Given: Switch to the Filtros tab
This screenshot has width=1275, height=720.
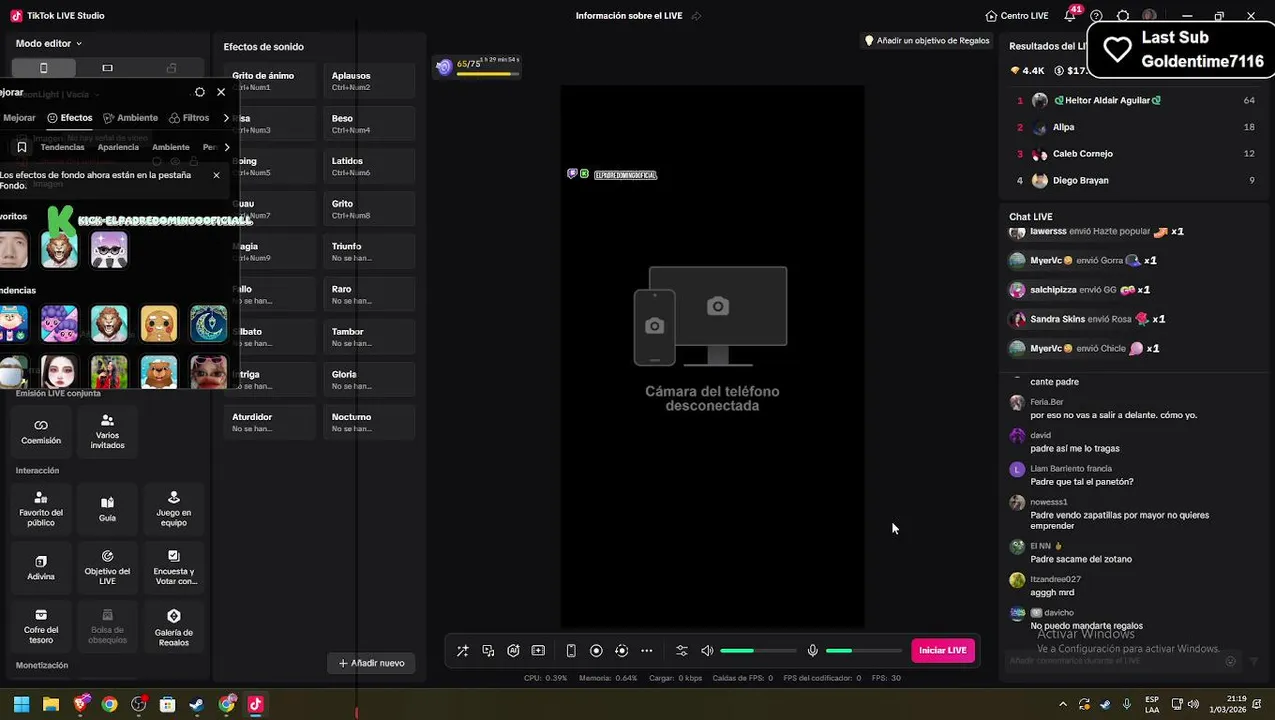Looking at the screenshot, I should (x=189, y=118).
